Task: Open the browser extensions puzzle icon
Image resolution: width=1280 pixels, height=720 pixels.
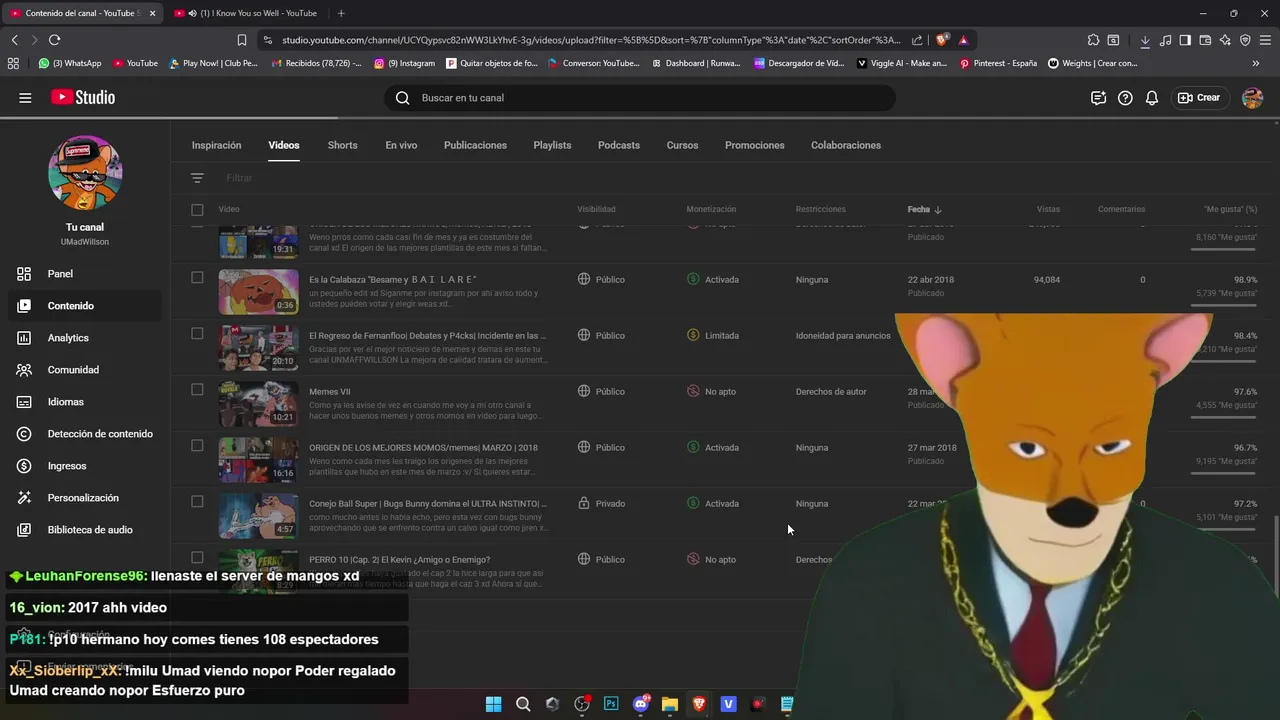Action: (1093, 40)
